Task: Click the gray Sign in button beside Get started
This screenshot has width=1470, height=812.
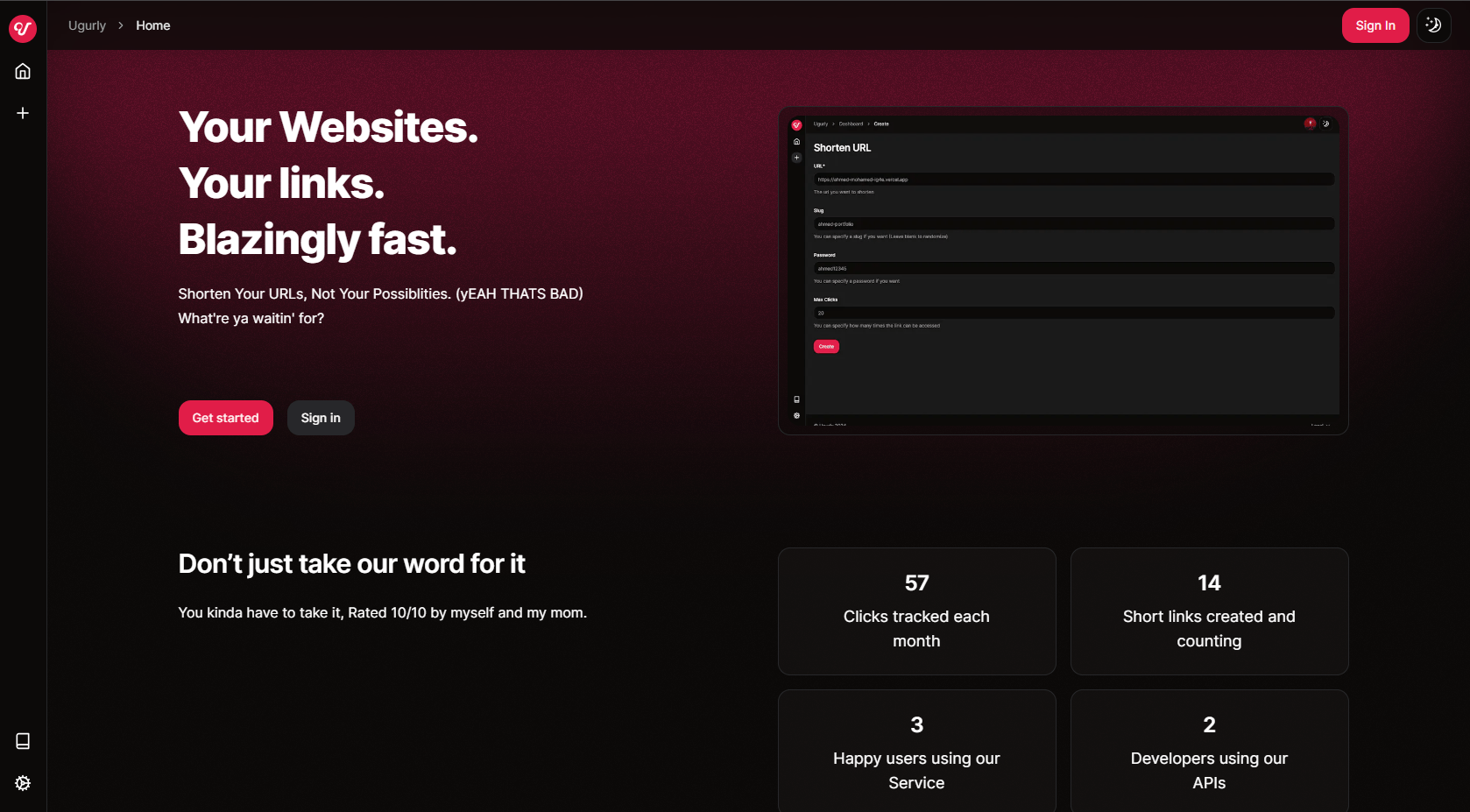Action: pos(321,418)
